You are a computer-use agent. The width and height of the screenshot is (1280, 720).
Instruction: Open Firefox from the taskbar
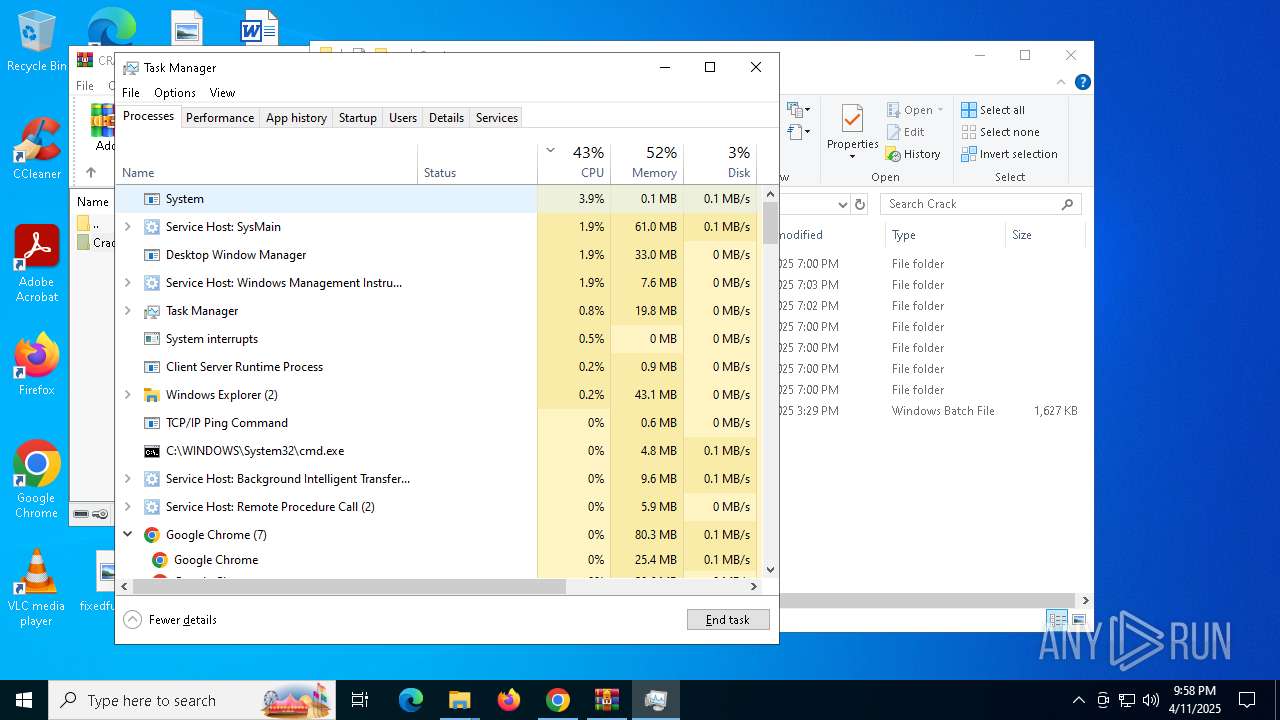pyautogui.click(x=509, y=700)
